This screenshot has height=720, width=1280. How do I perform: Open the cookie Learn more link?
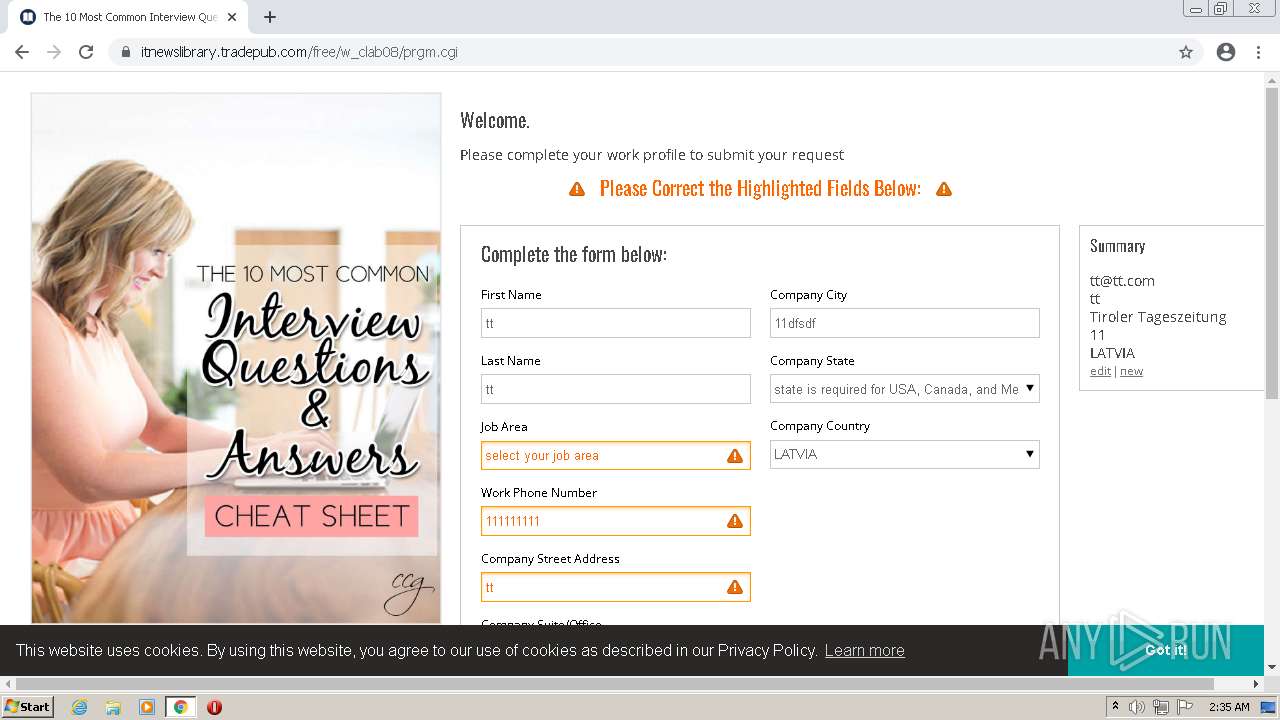click(864, 650)
